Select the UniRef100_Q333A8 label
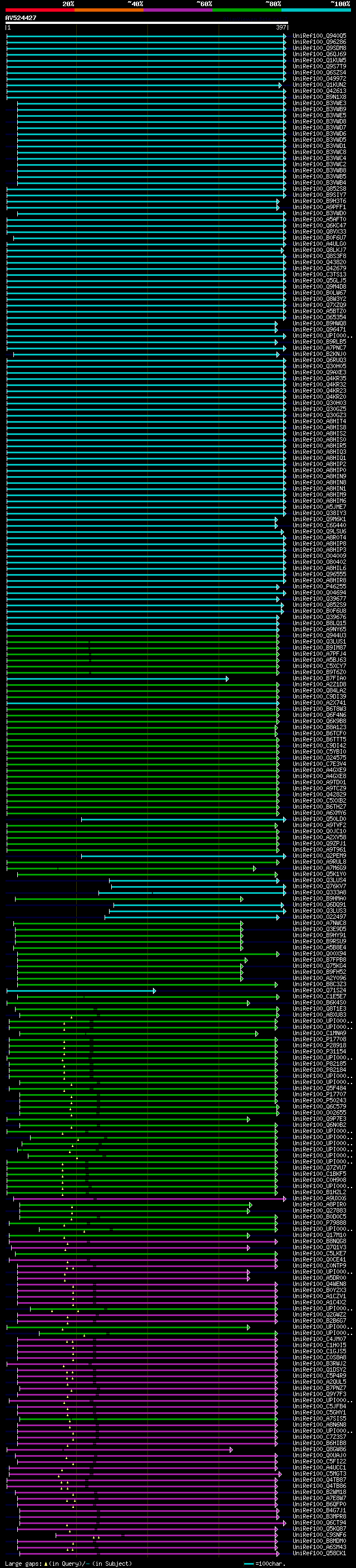This screenshot has width=356, height=1568. [319, 892]
